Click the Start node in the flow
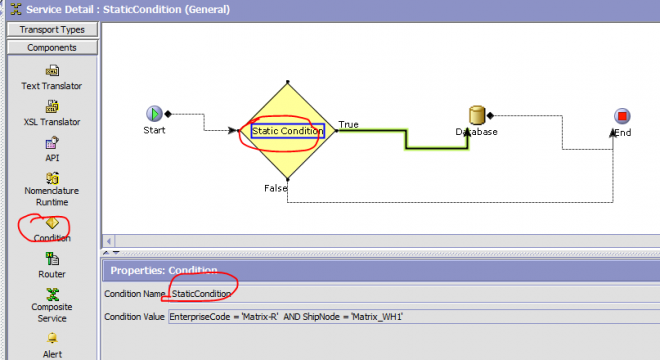Screen dimensions: 660x360 [x=154, y=114]
